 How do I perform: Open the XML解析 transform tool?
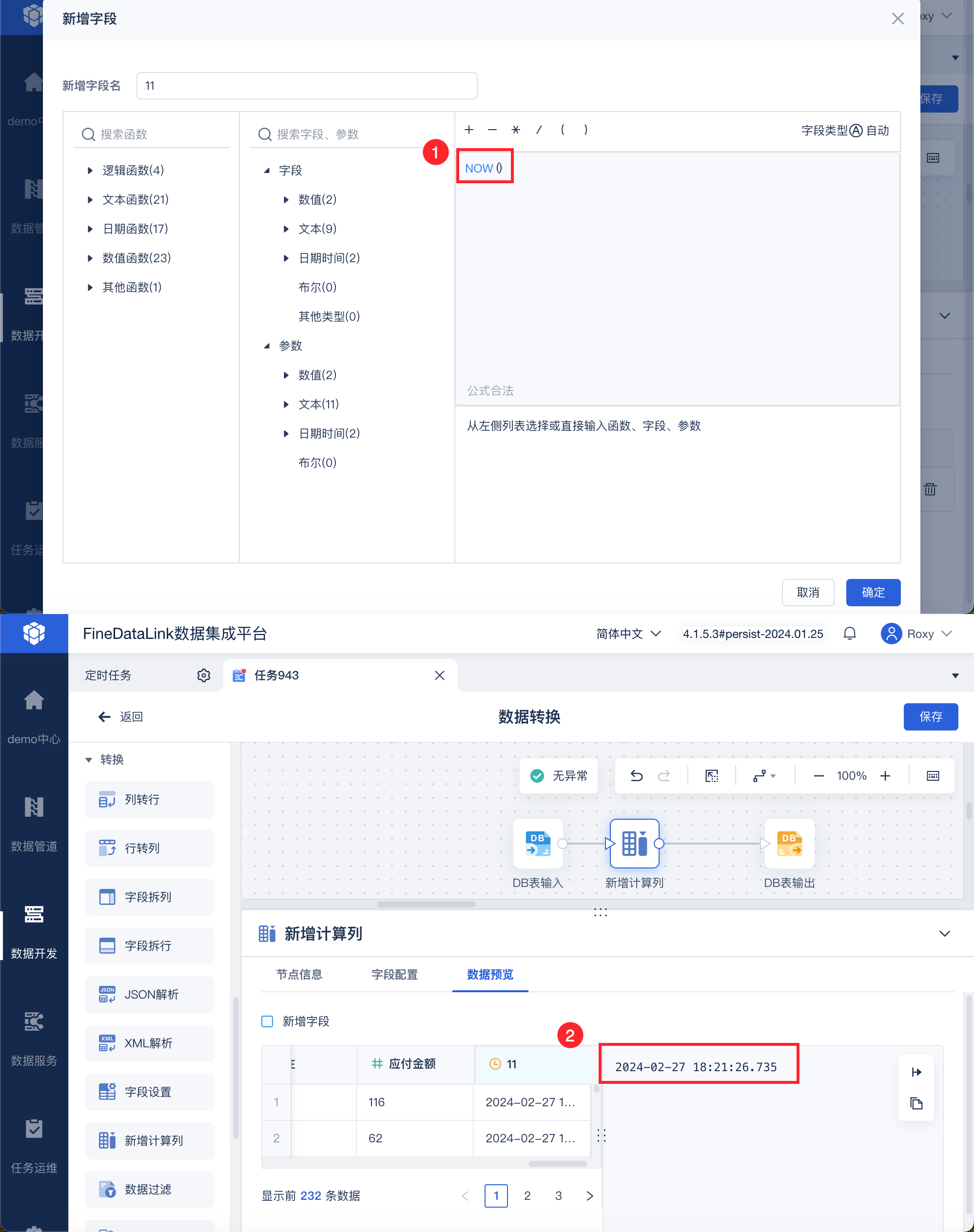tap(149, 1043)
